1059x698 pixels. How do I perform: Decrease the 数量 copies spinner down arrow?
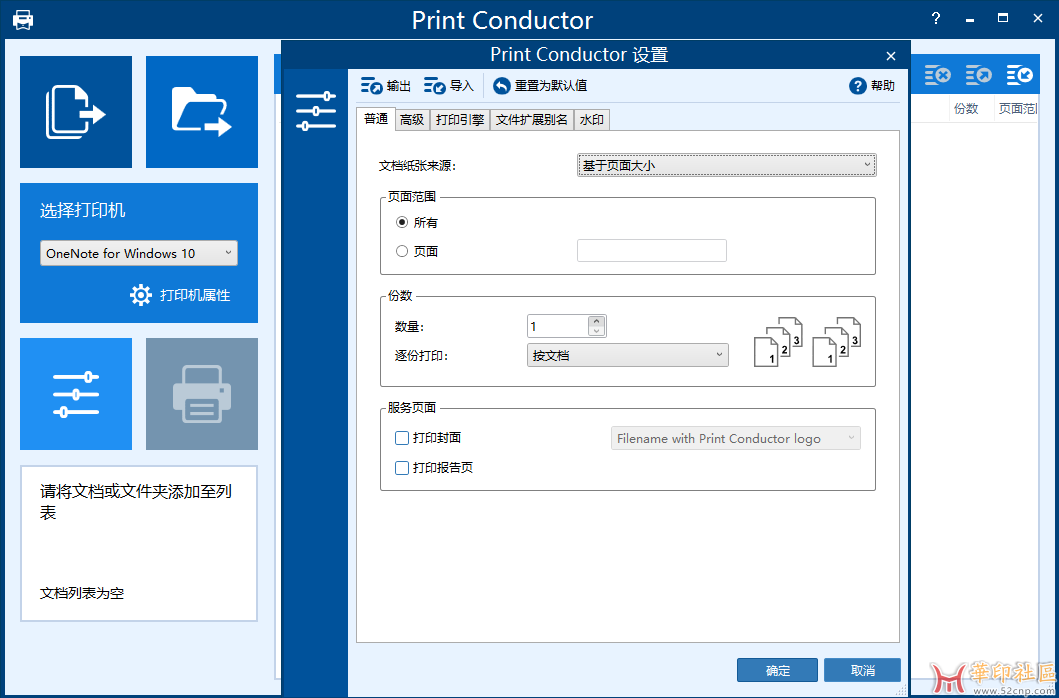click(x=596, y=331)
